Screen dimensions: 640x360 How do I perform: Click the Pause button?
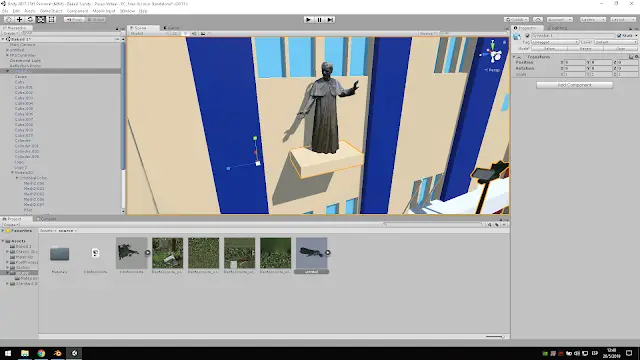coord(319,20)
